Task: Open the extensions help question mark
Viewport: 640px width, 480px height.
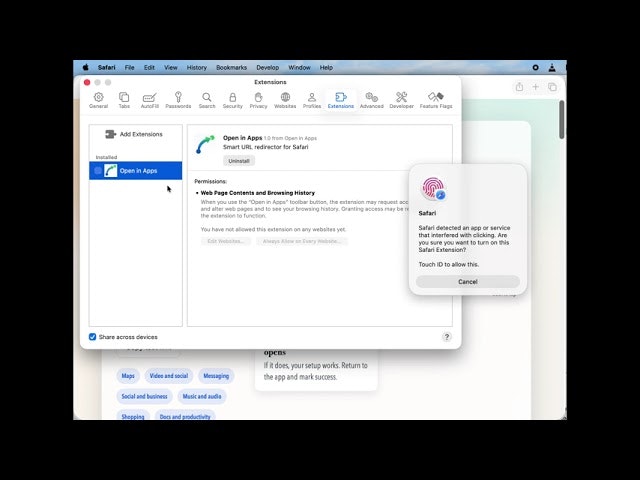Action: coord(447,337)
